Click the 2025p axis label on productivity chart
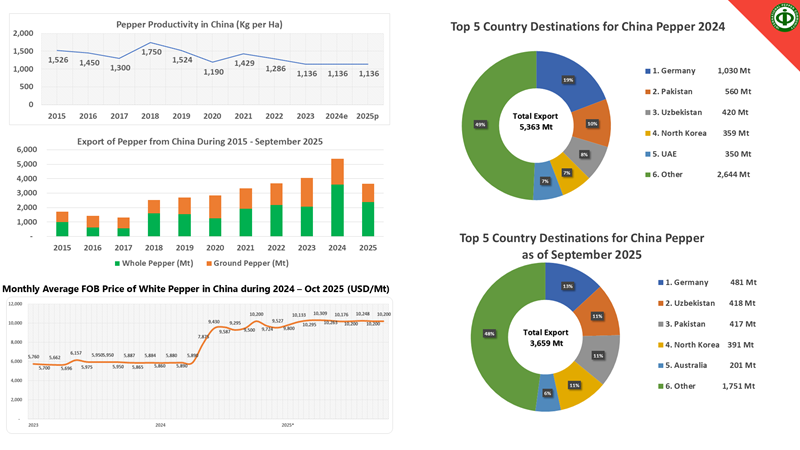 pyautogui.click(x=369, y=116)
